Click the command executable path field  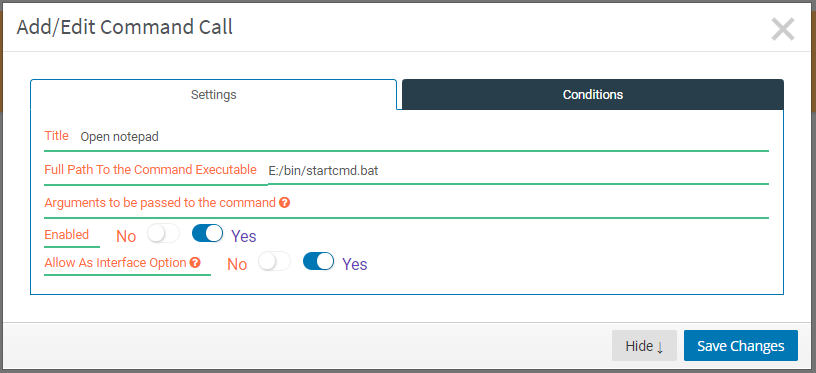tap(518, 171)
